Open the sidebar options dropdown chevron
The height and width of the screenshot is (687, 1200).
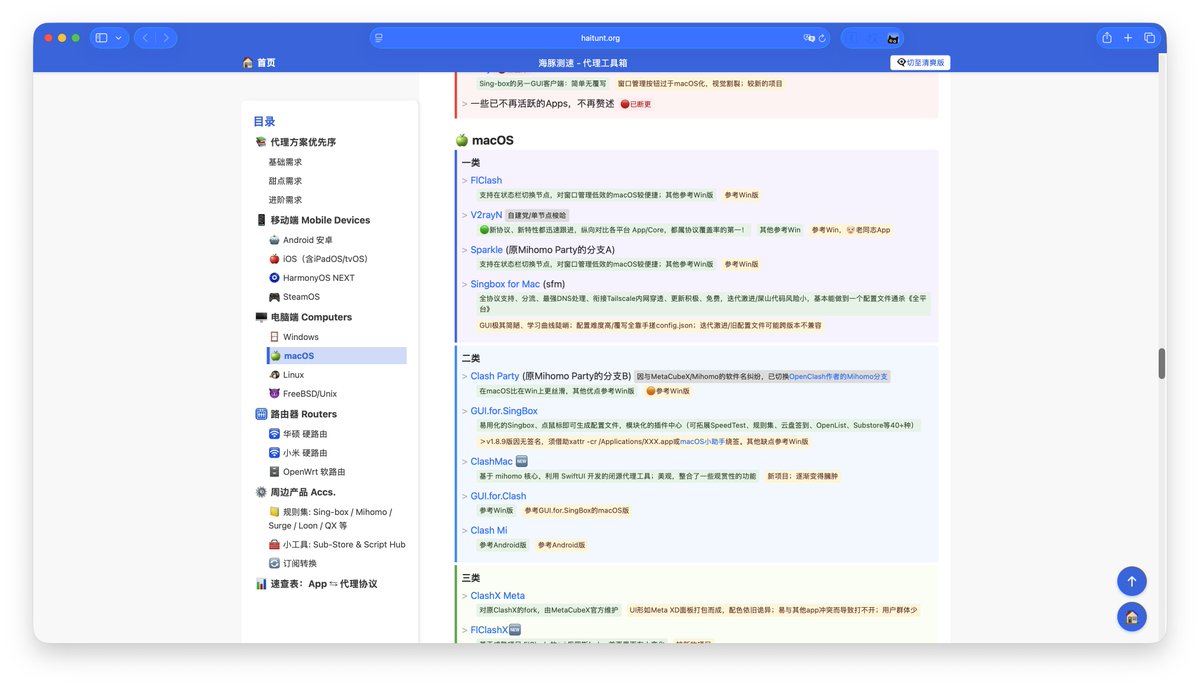click(119, 38)
